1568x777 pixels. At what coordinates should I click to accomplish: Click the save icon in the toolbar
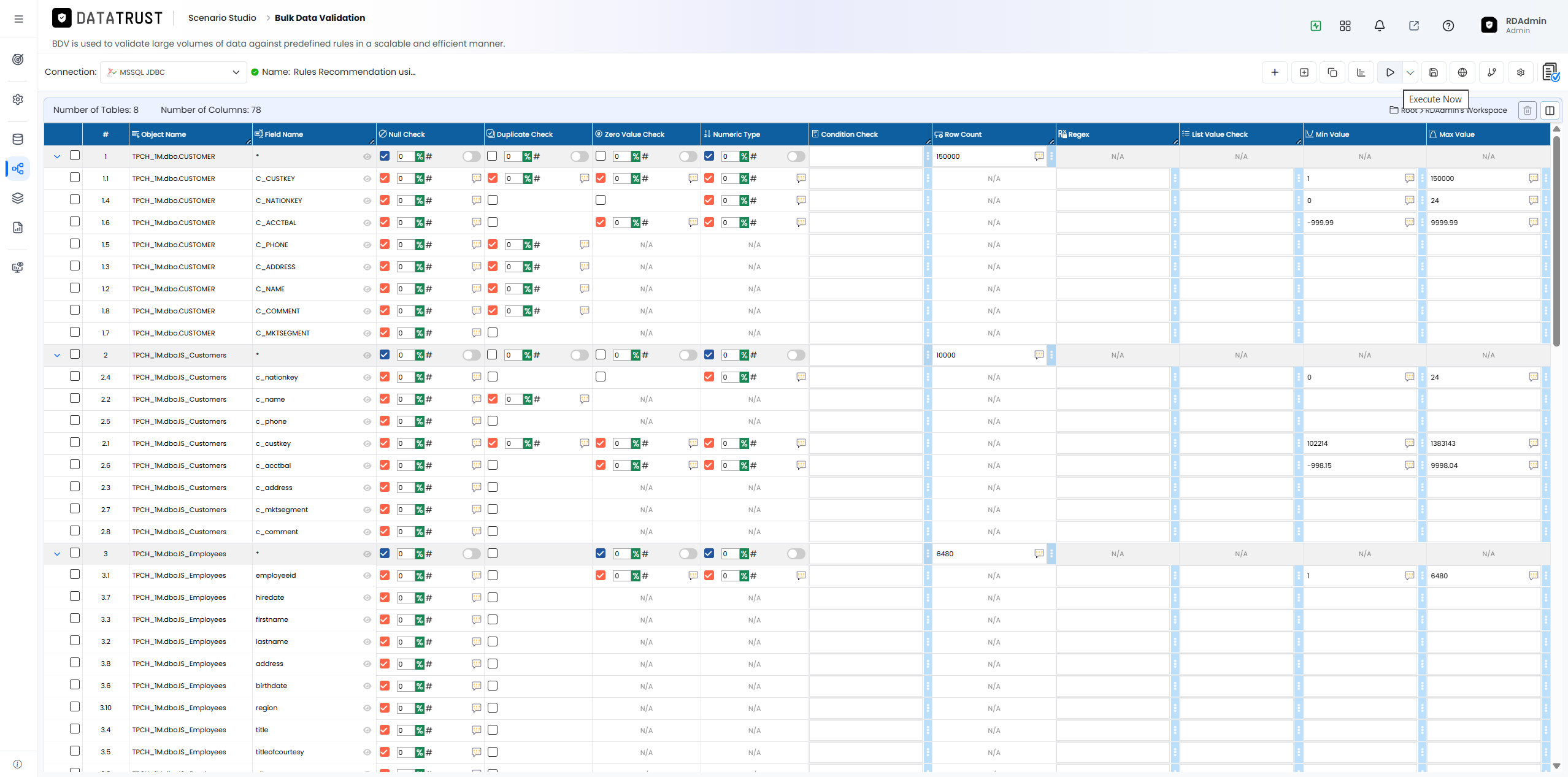(x=1433, y=72)
